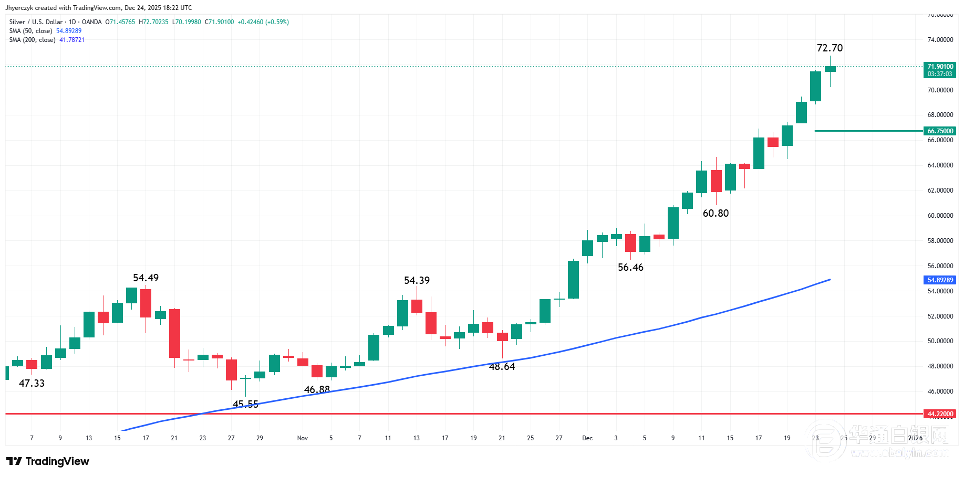Image resolution: width=964 pixels, height=478 pixels.
Task: Click the 54.39 peak price annotation
Action: pos(416,281)
